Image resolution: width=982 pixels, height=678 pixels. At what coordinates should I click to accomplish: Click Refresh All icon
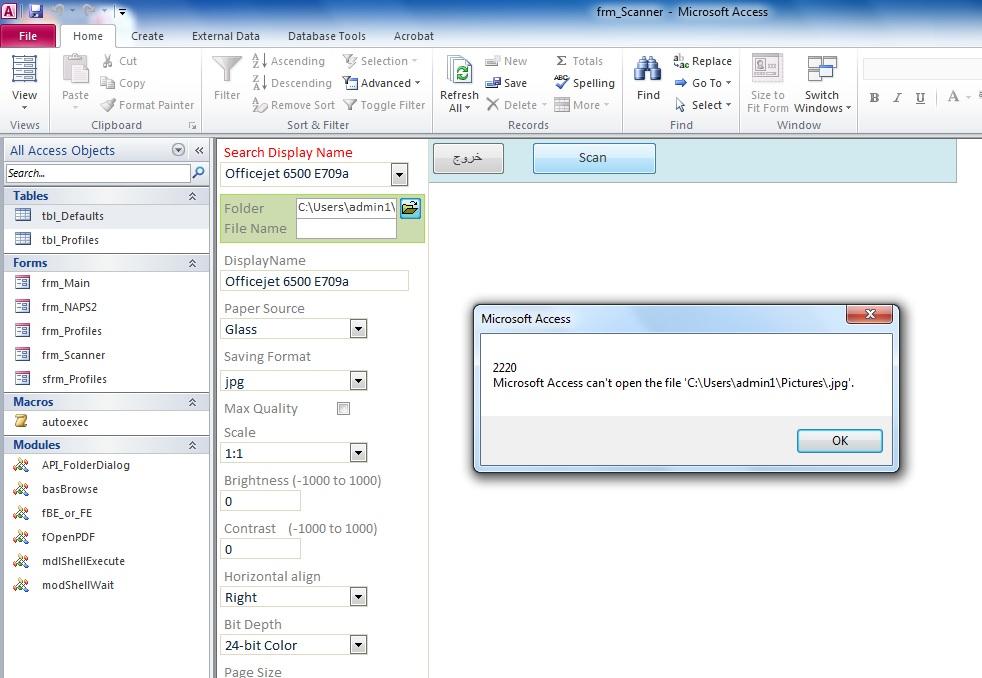click(x=459, y=70)
